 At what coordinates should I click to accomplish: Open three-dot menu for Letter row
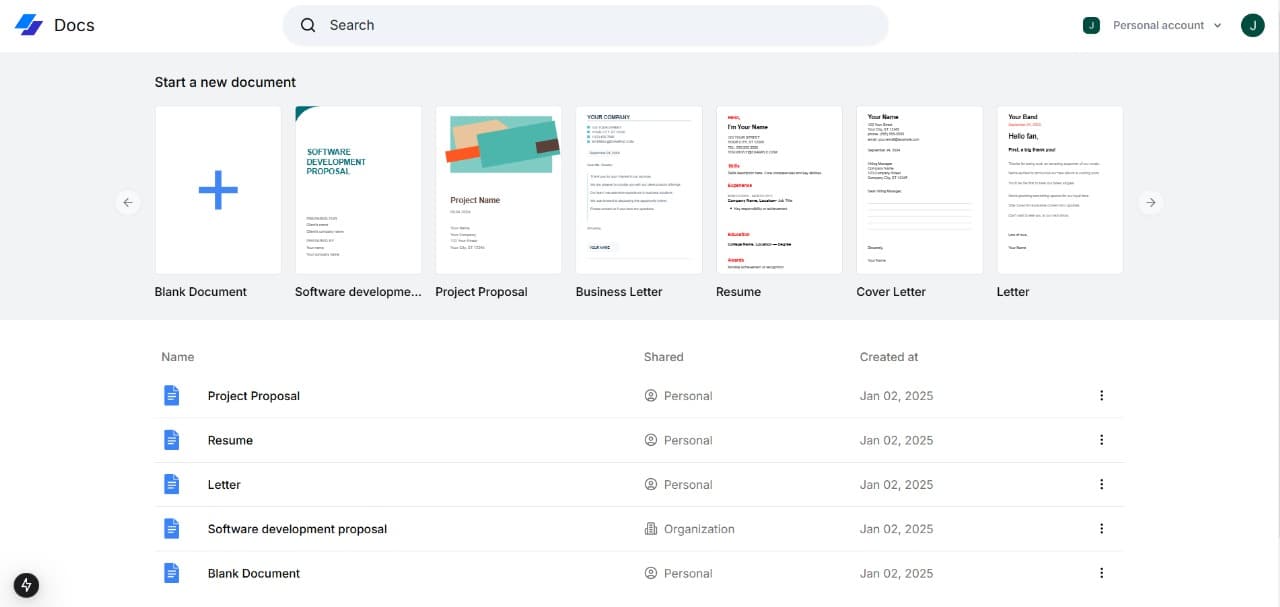(x=1101, y=484)
